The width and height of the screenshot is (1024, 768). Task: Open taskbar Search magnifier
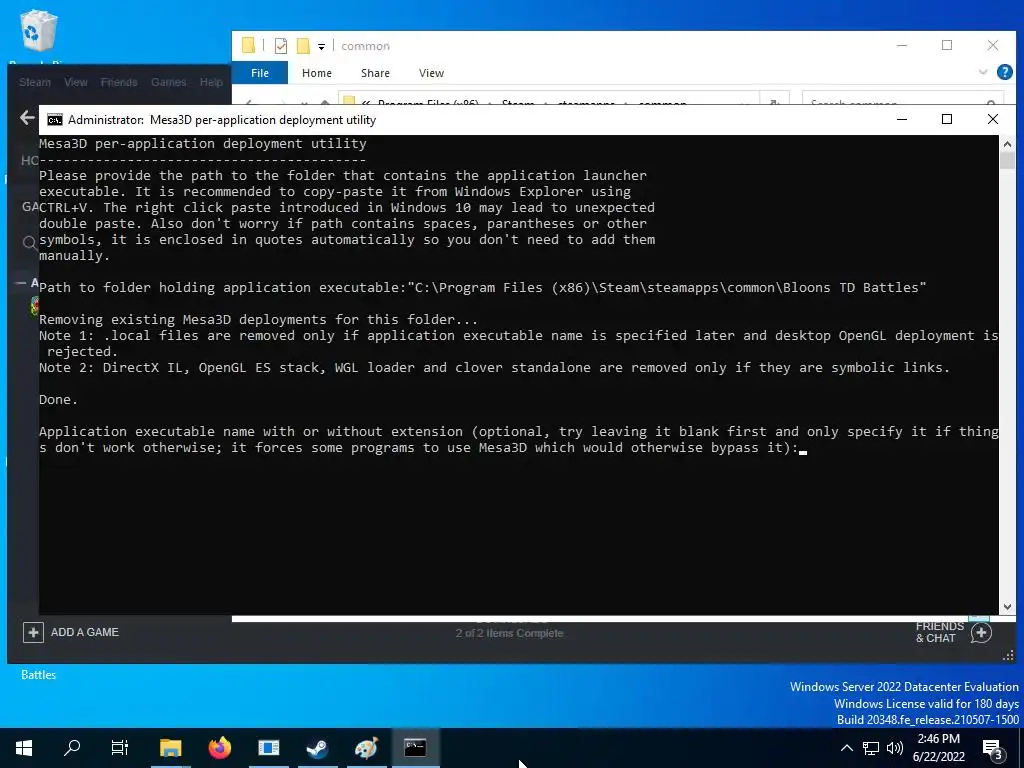(72, 748)
